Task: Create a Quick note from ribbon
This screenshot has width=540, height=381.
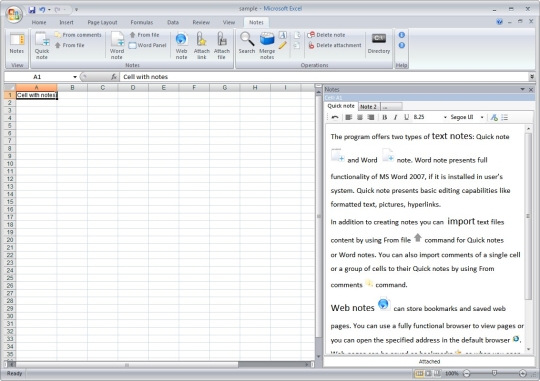Action: pyautogui.click(x=42, y=45)
